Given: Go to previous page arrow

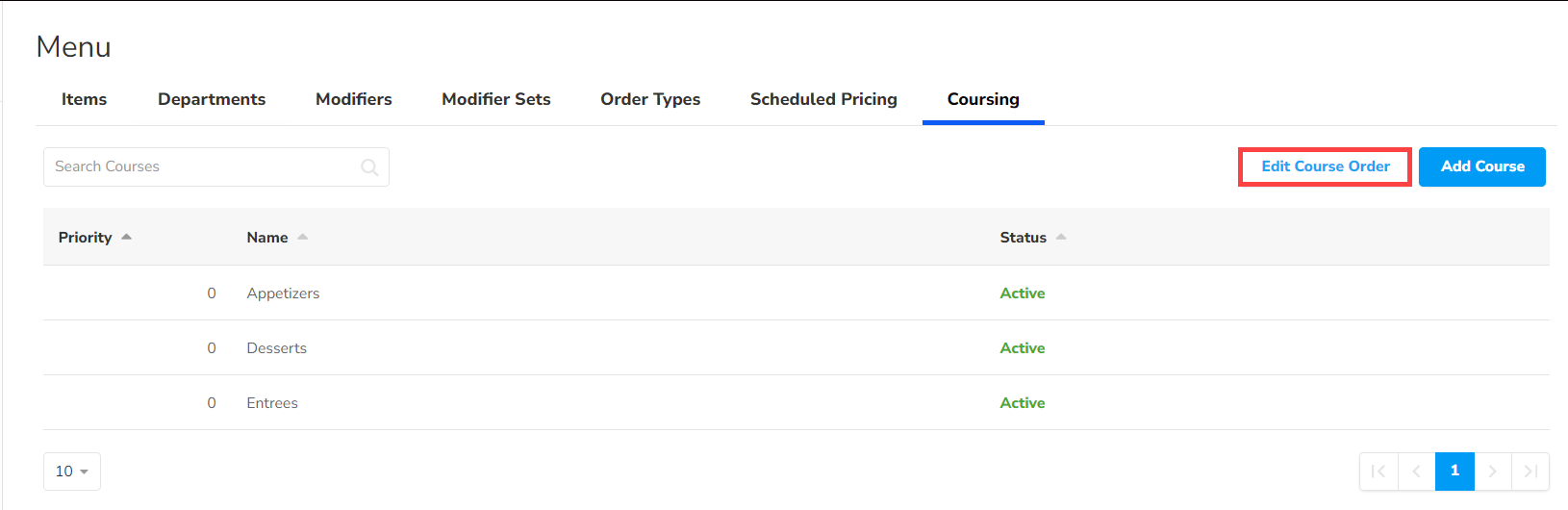Looking at the screenshot, I should tap(1416, 472).
